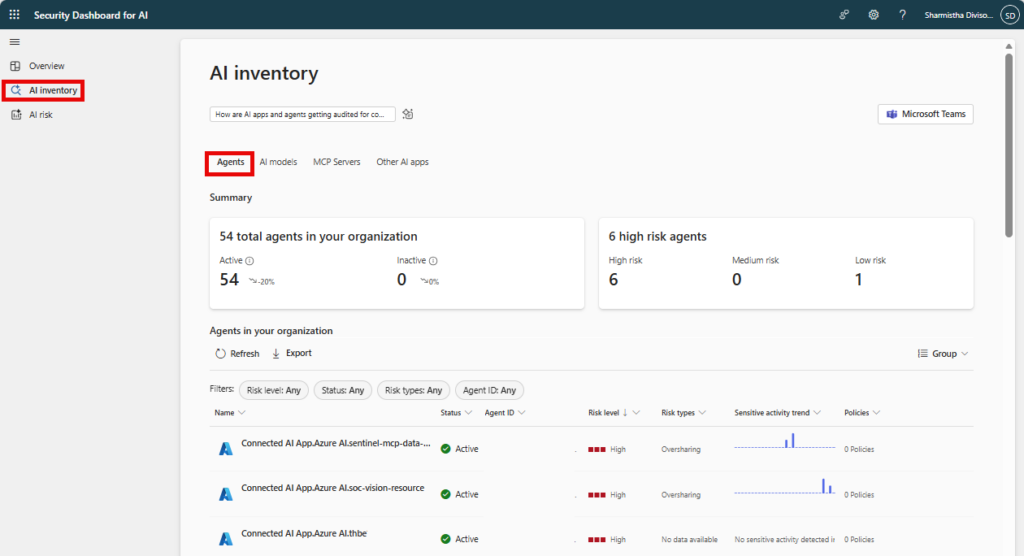
Task: Click activity trend chart for soc-vision-resource
Action: [x=784, y=487]
